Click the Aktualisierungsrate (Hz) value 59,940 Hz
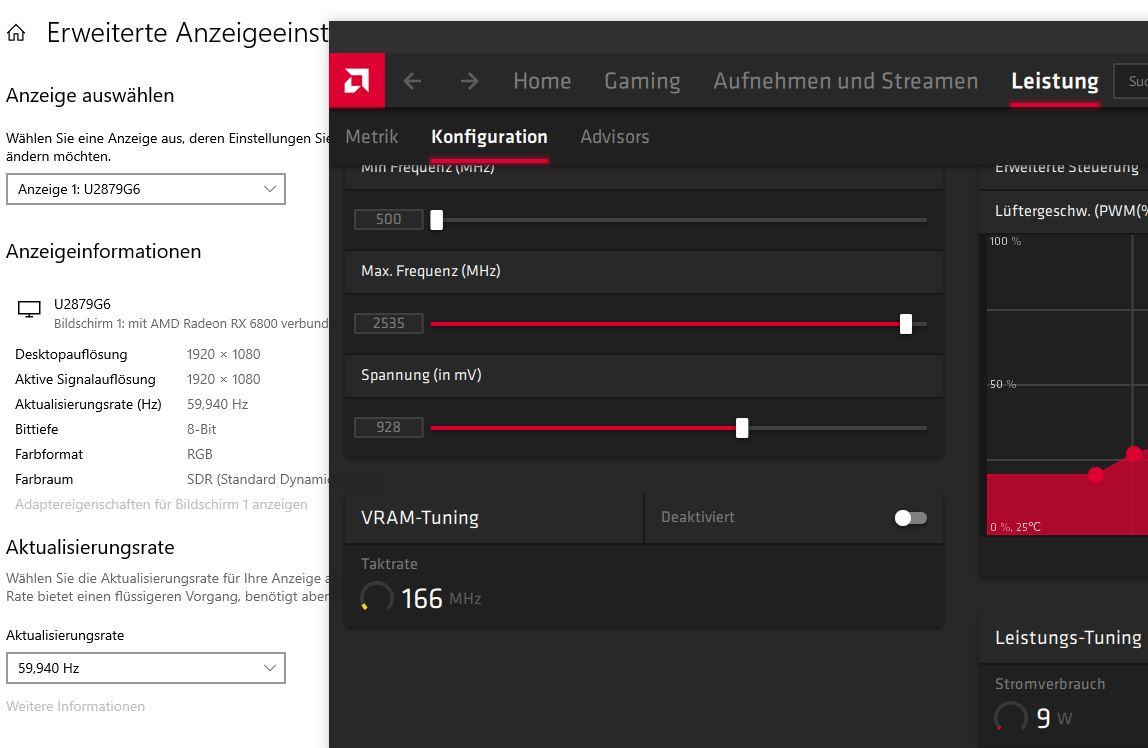Viewport: 1148px width, 748px height. click(x=217, y=404)
